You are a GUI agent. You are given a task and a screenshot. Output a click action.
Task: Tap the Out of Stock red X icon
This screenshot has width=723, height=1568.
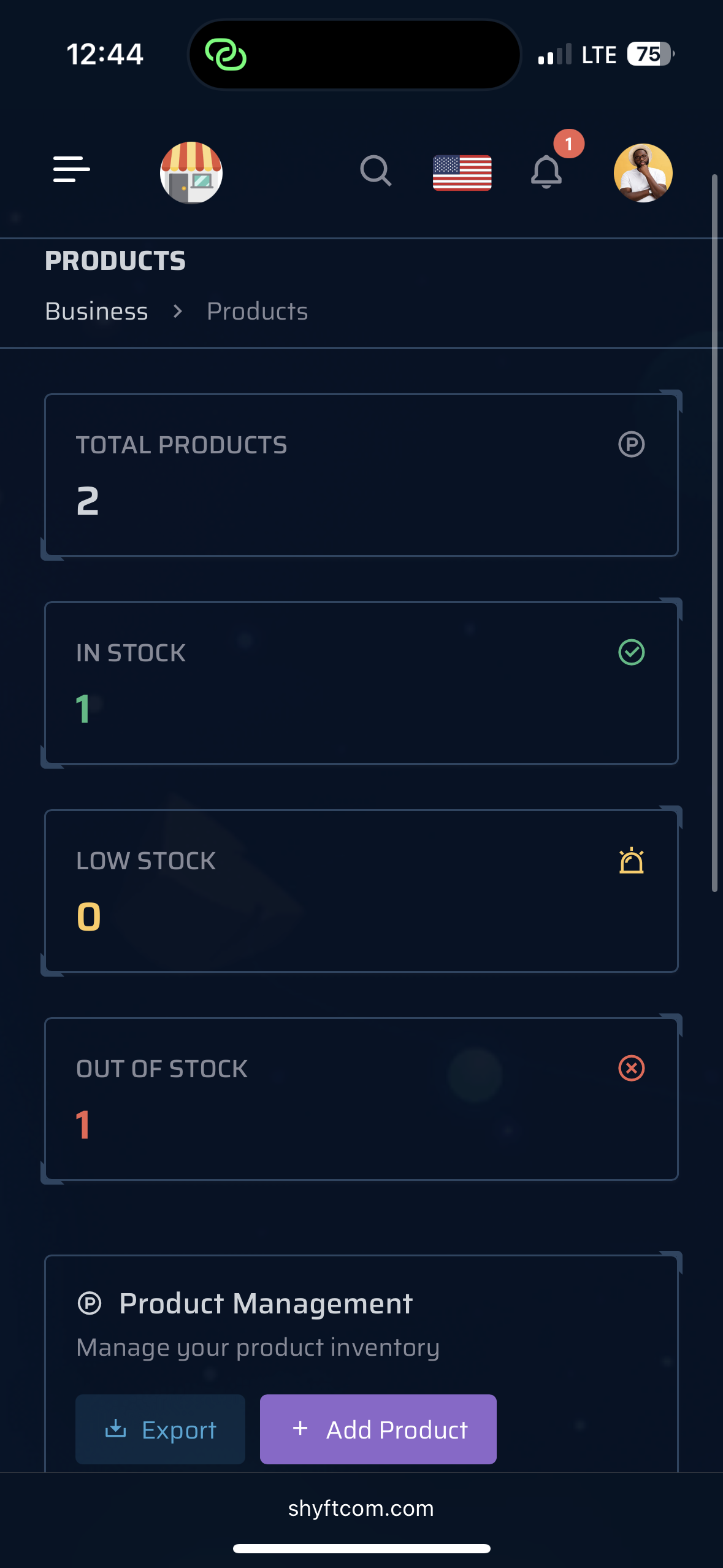[631, 1068]
